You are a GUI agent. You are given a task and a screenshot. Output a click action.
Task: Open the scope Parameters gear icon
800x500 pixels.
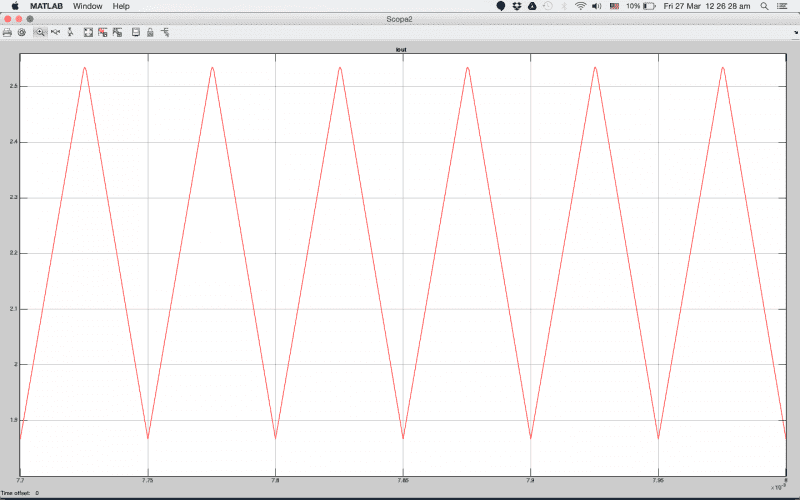pyautogui.click(x=21, y=32)
